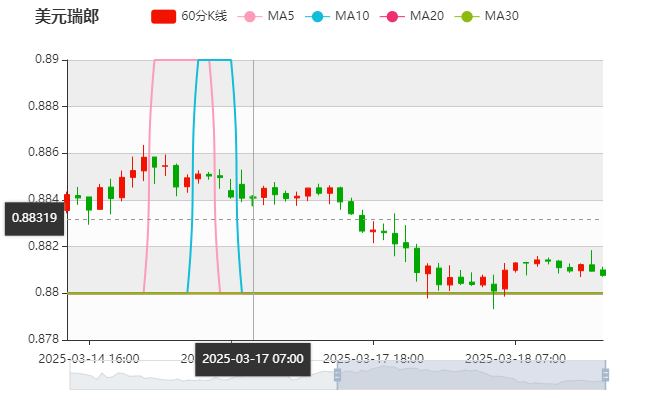Image resolution: width=670 pixels, height=400 pixels.
Task: Toggle the MA20 legend marker
Action: pyautogui.click(x=392, y=16)
